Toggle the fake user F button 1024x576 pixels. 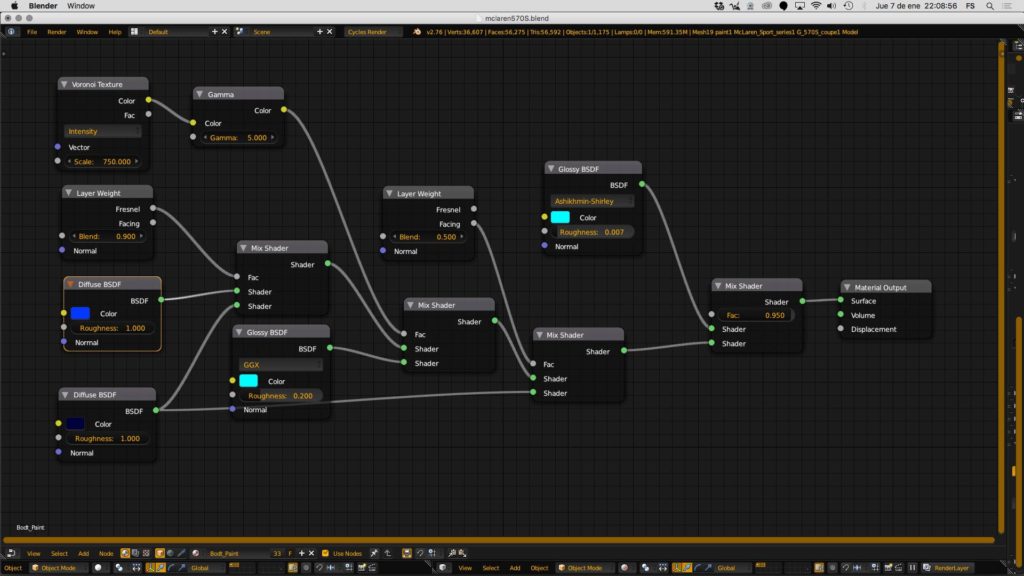coord(291,553)
